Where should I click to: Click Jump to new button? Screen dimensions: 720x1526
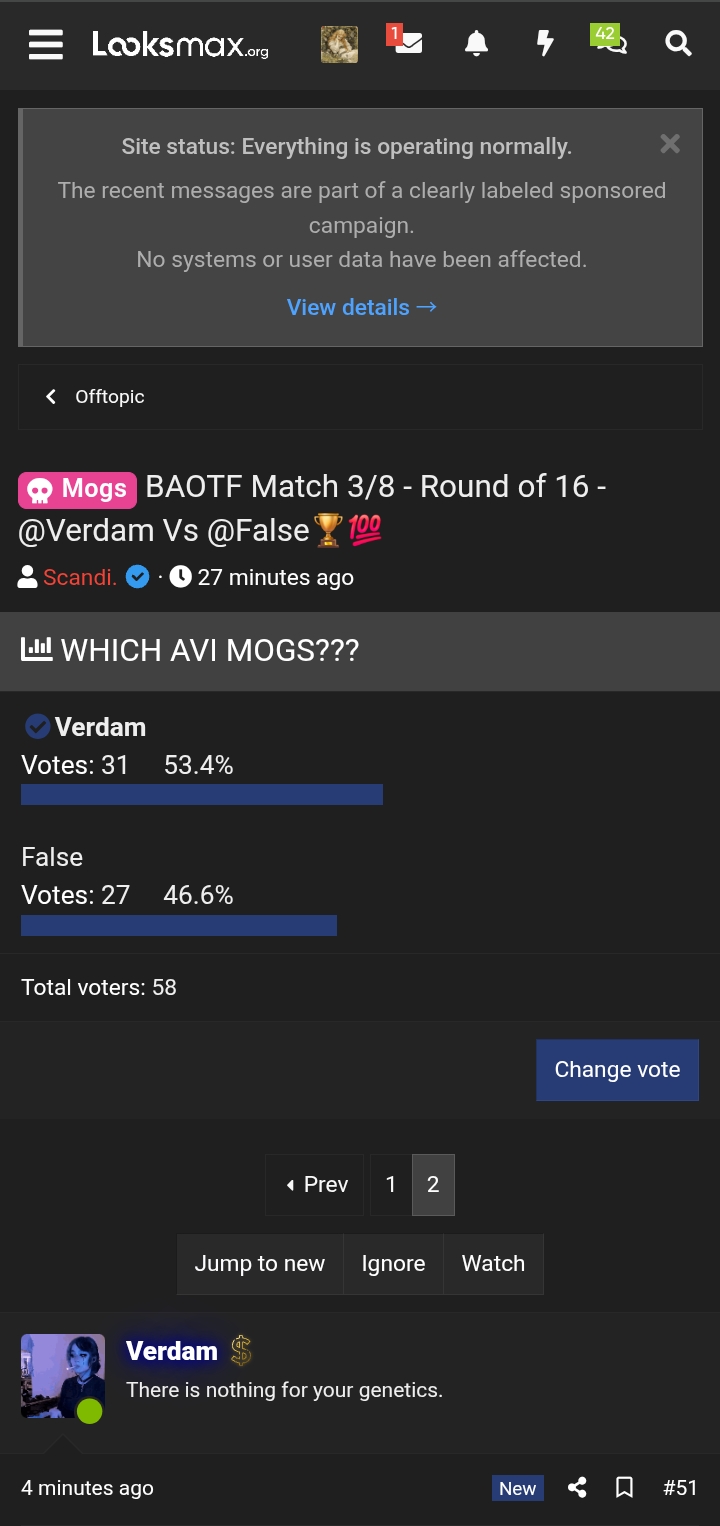tap(260, 1264)
